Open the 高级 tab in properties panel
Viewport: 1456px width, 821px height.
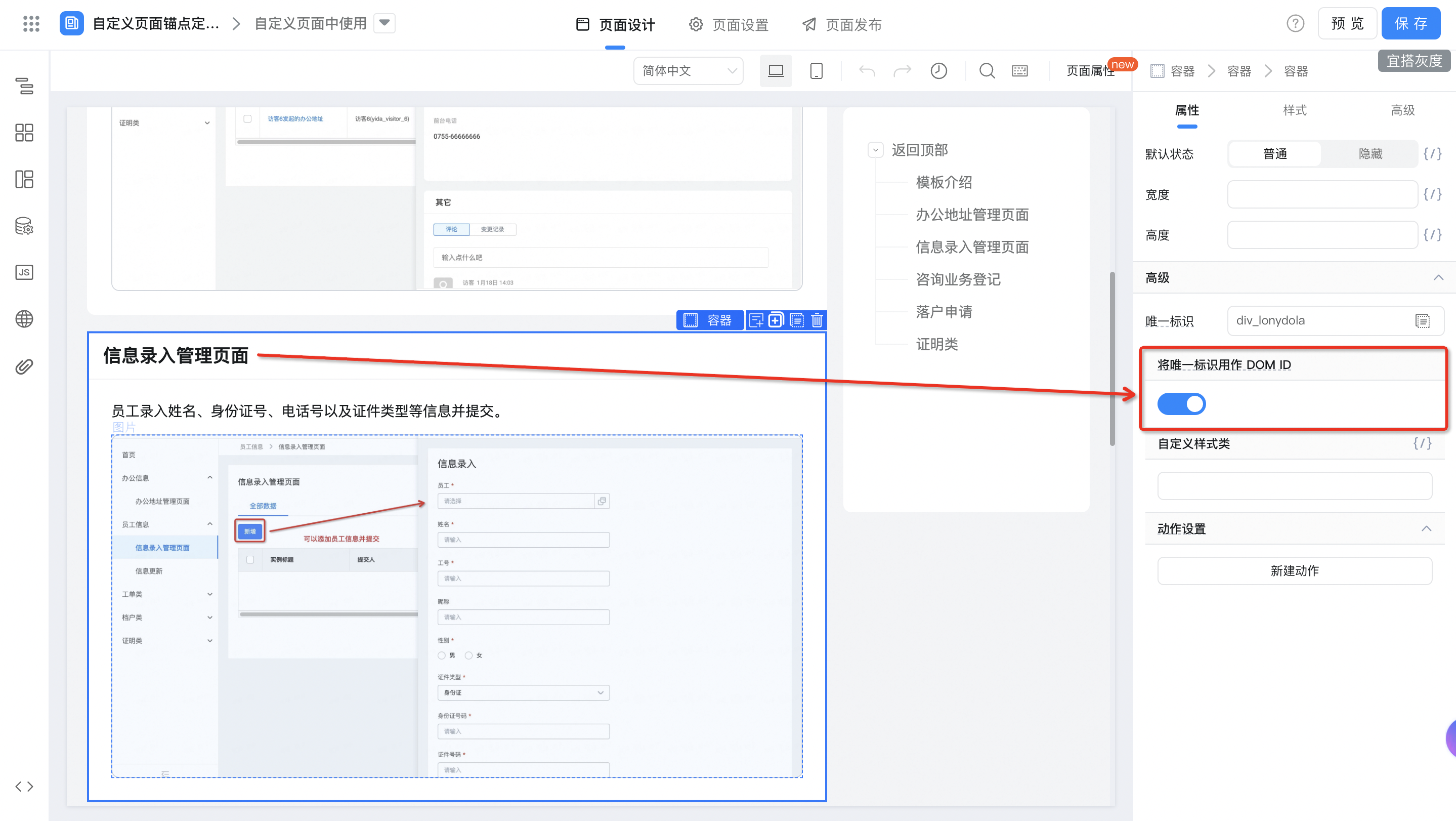[1402, 110]
